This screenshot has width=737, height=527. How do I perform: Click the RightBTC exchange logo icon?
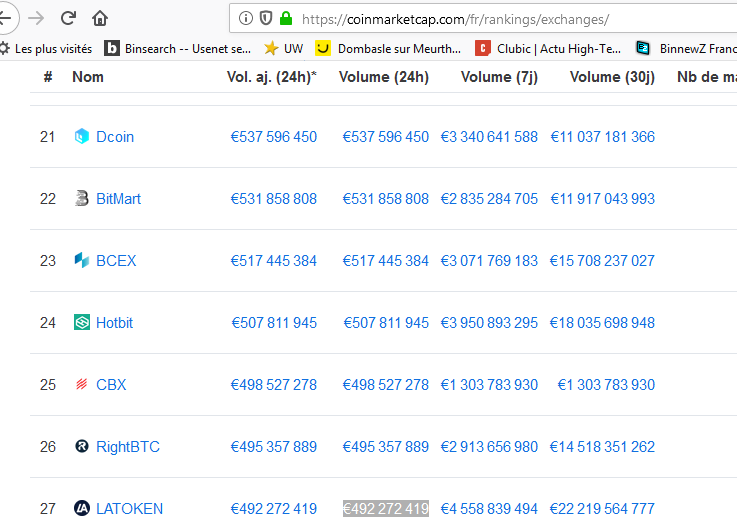[x=82, y=446]
